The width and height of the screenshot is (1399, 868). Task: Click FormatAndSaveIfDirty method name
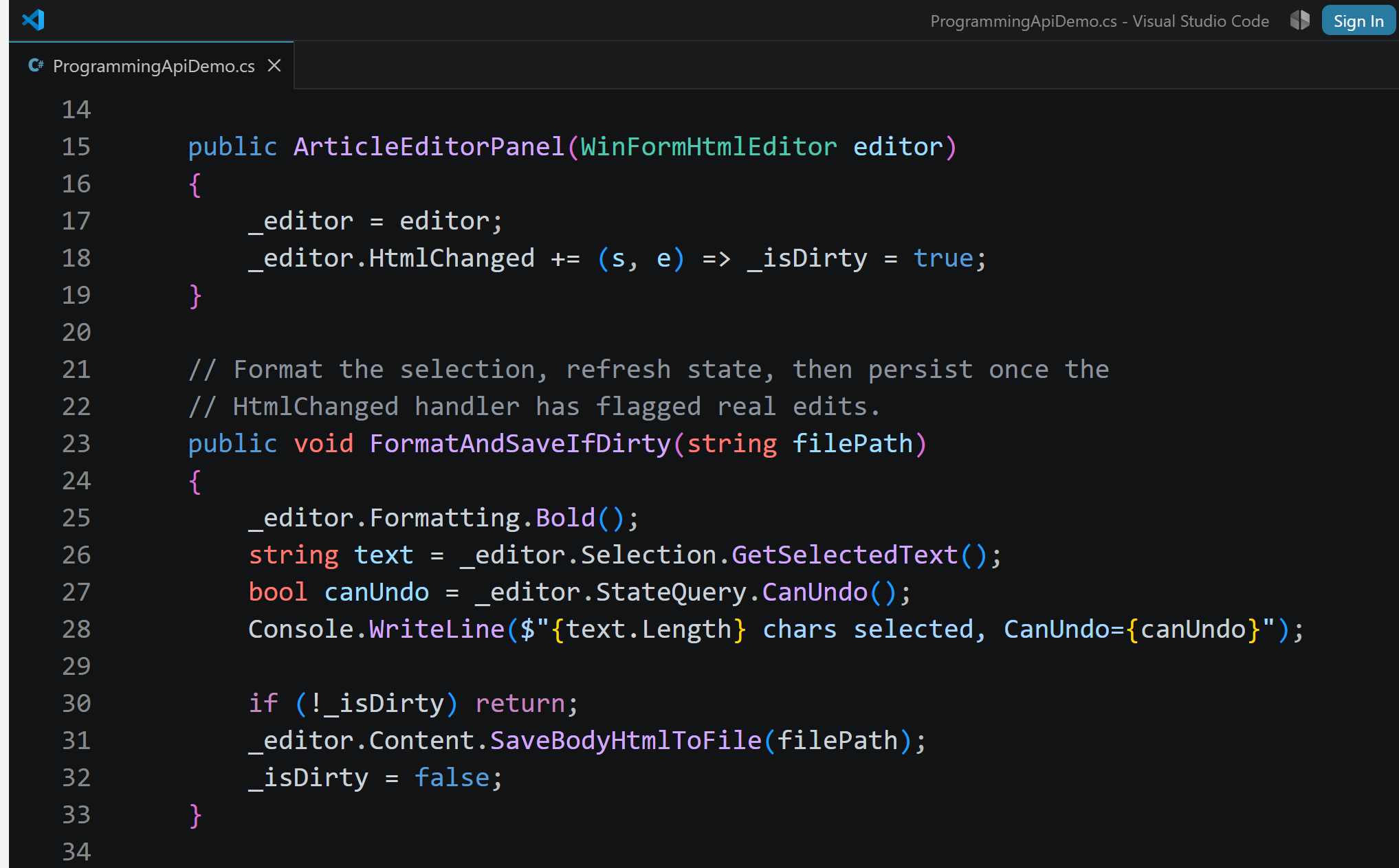click(520, 443)
